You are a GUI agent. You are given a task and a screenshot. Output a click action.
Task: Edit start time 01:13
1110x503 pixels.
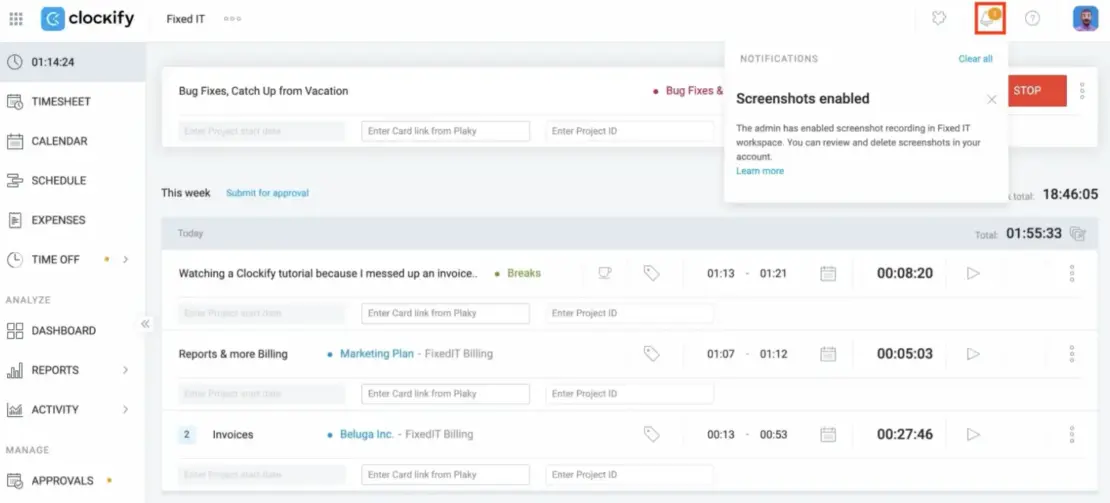pyautogui.click(x=721, y=274)
